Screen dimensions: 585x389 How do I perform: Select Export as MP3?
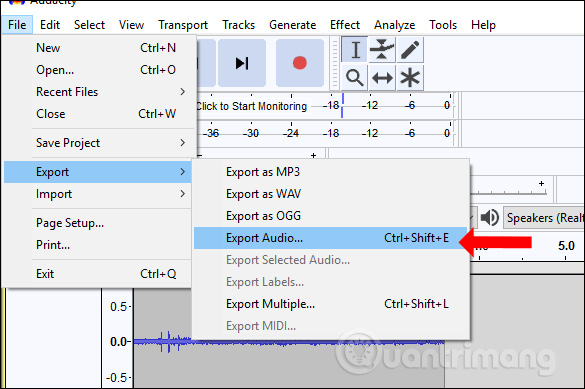click(x=331, y=172)
